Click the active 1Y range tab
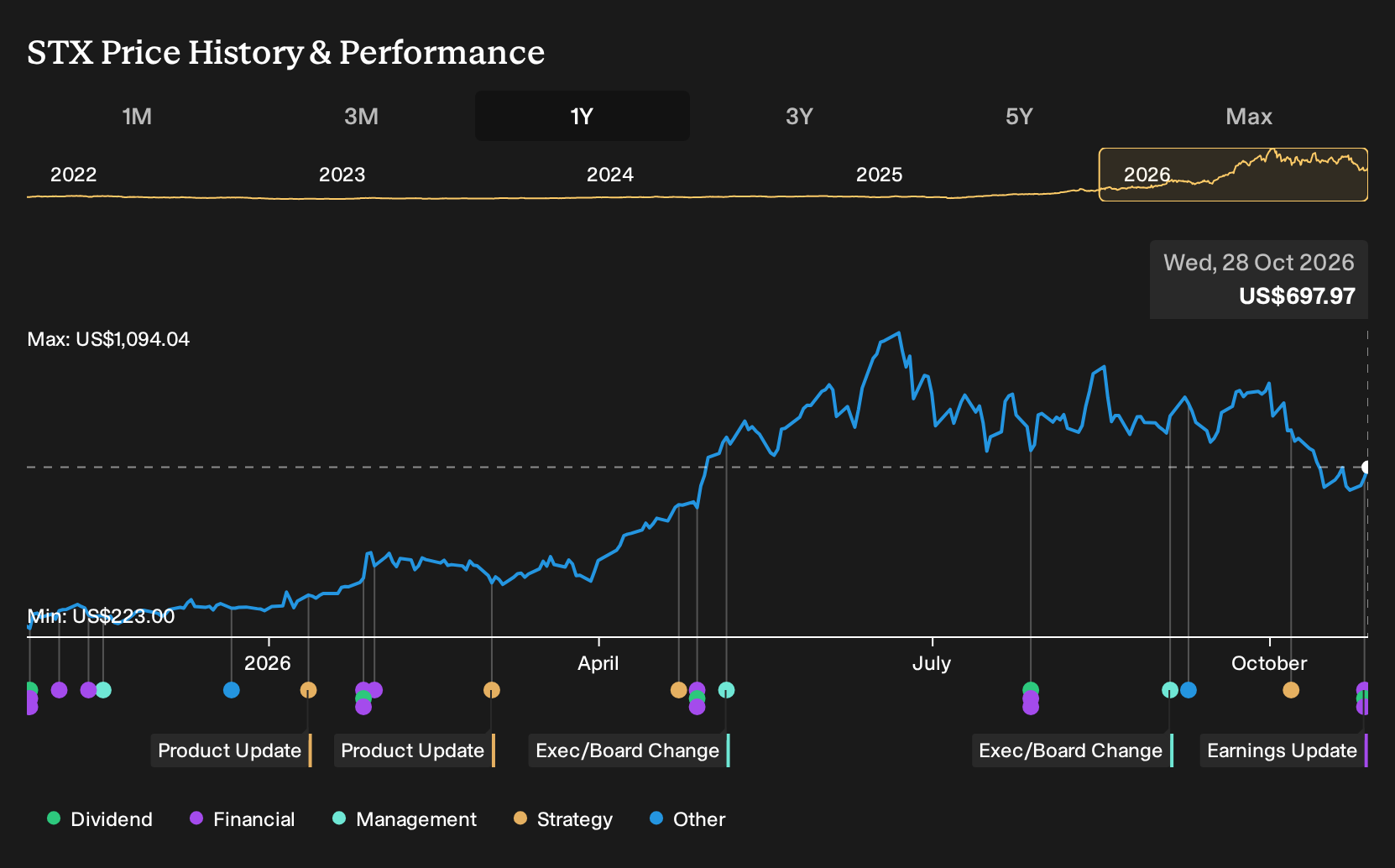The height and width of the screenshot is (868, 1395). coord(583,116)
